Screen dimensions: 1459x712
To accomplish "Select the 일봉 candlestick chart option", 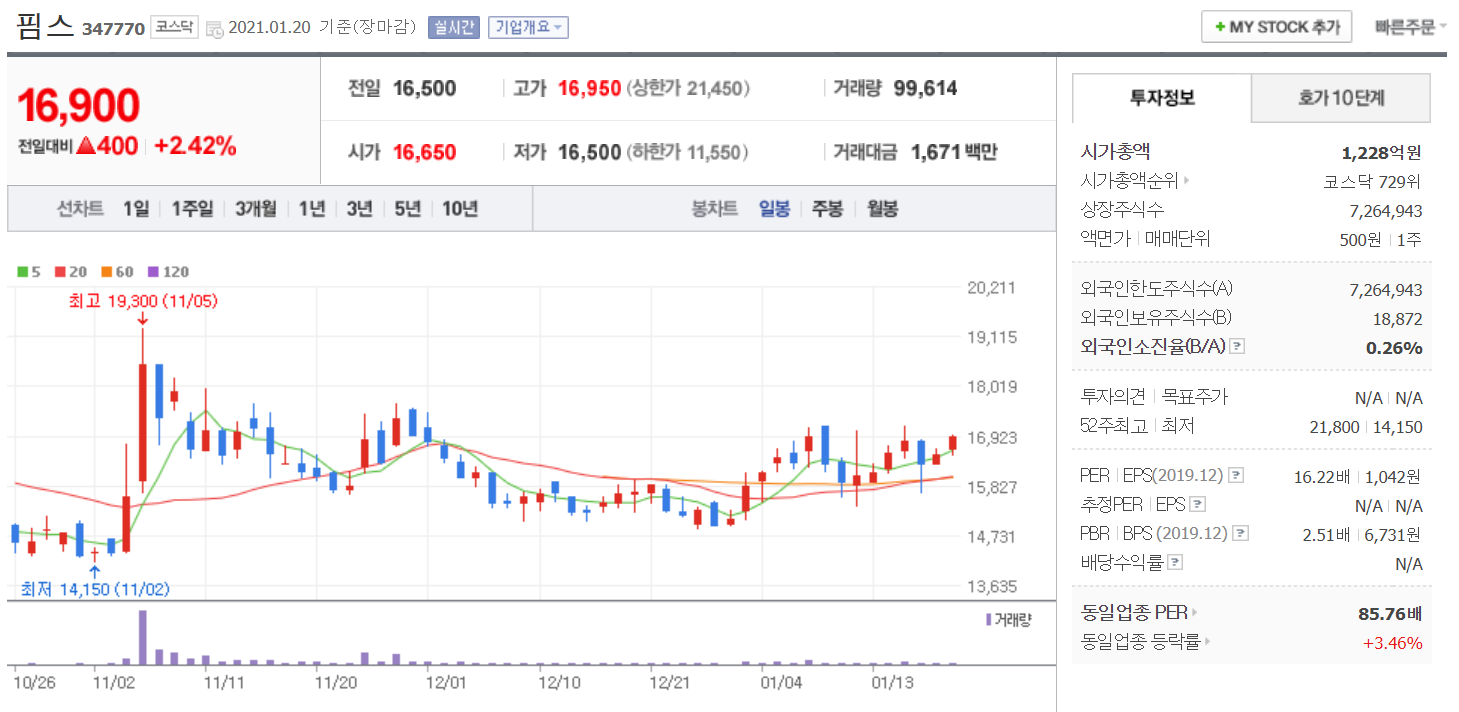I will point(774,208).
